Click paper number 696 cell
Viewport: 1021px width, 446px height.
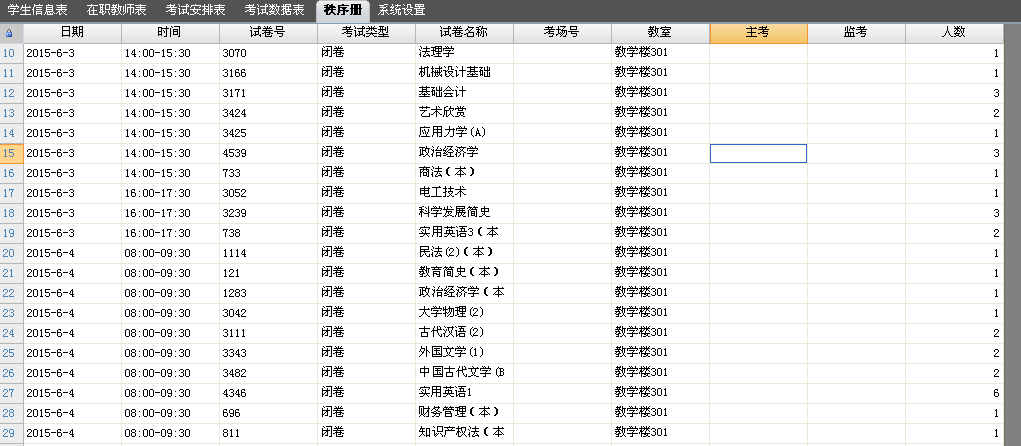[x=268, y=413]
